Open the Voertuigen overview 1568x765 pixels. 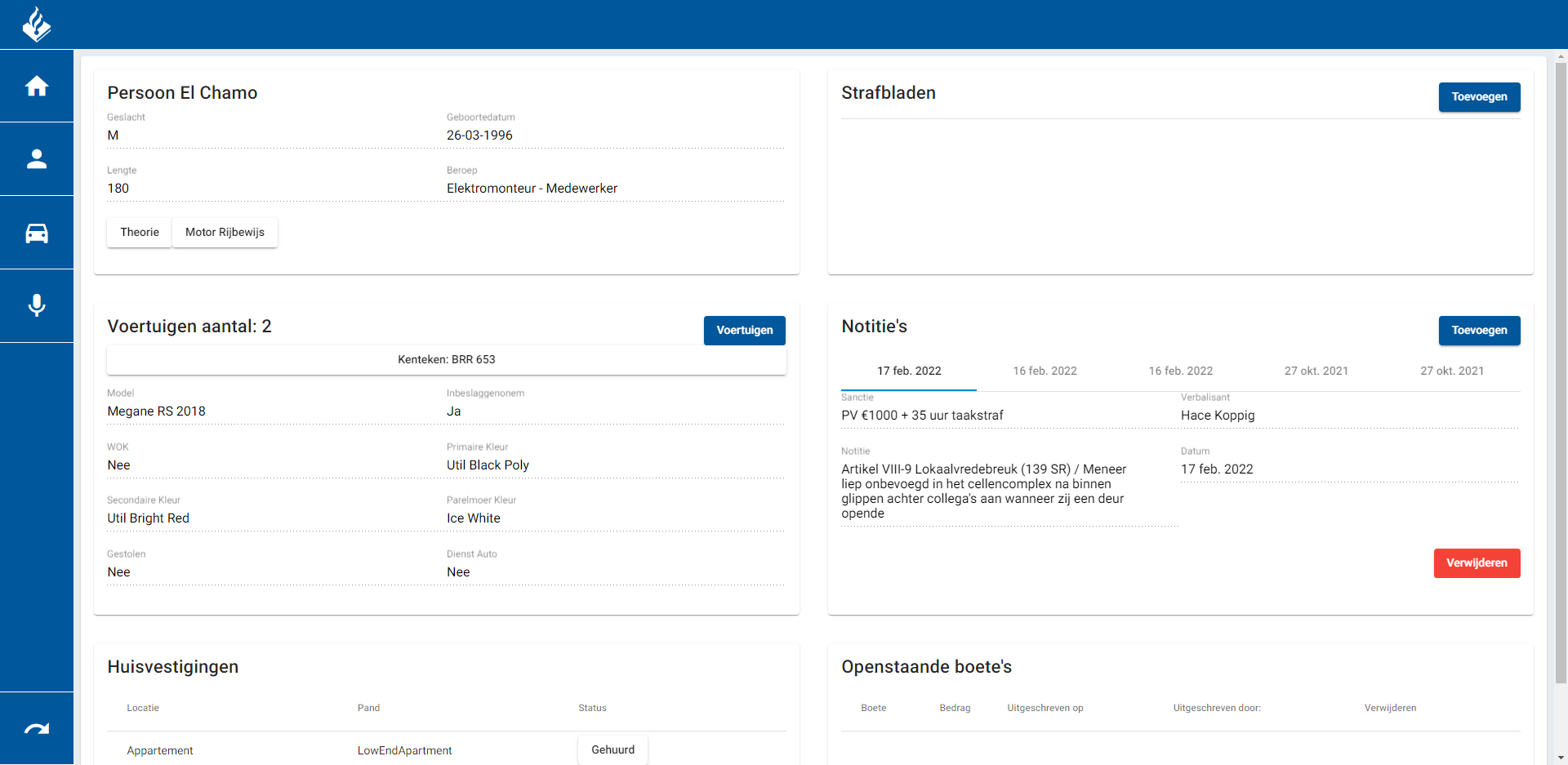coord(744,331)
